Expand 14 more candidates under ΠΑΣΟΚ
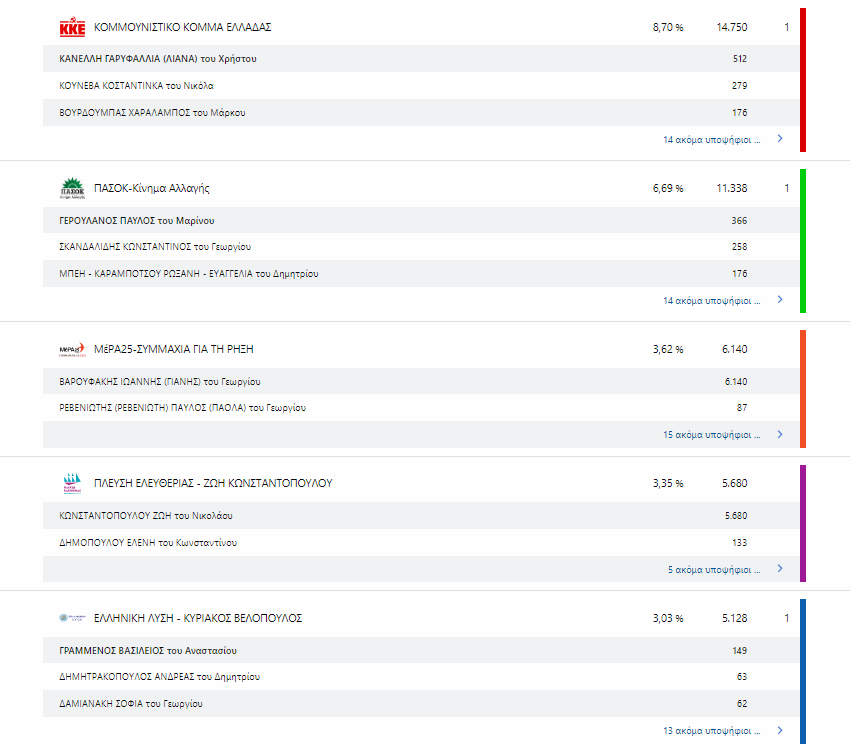Screen dimensions: 850x748 coord(711,301)
